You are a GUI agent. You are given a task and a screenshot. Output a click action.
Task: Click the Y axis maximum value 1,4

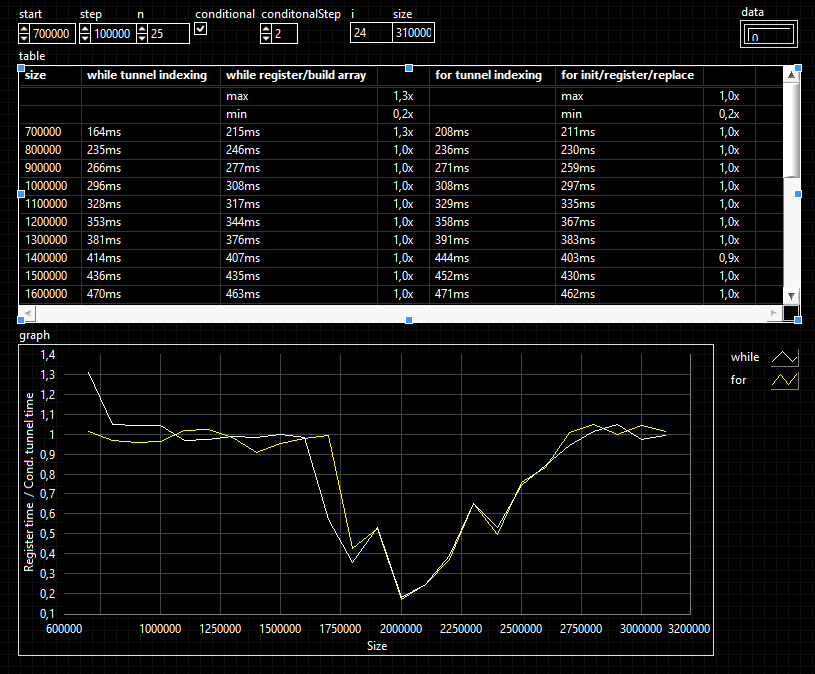[47, 355]
